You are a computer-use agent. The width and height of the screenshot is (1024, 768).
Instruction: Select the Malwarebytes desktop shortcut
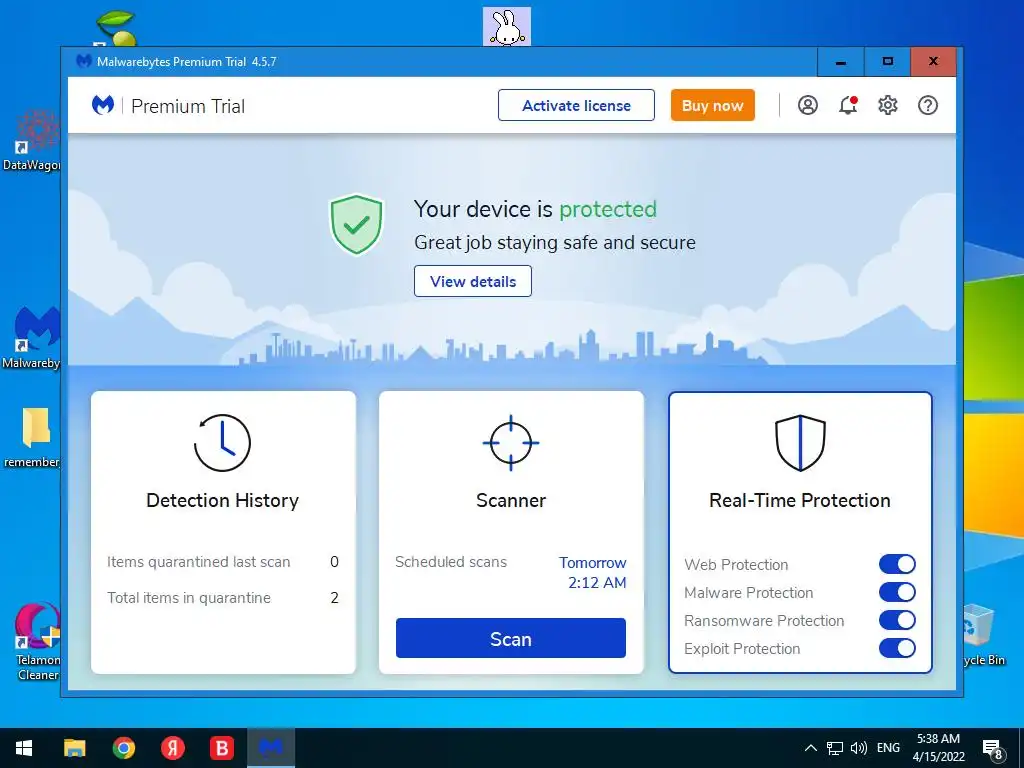coord(31,338)
